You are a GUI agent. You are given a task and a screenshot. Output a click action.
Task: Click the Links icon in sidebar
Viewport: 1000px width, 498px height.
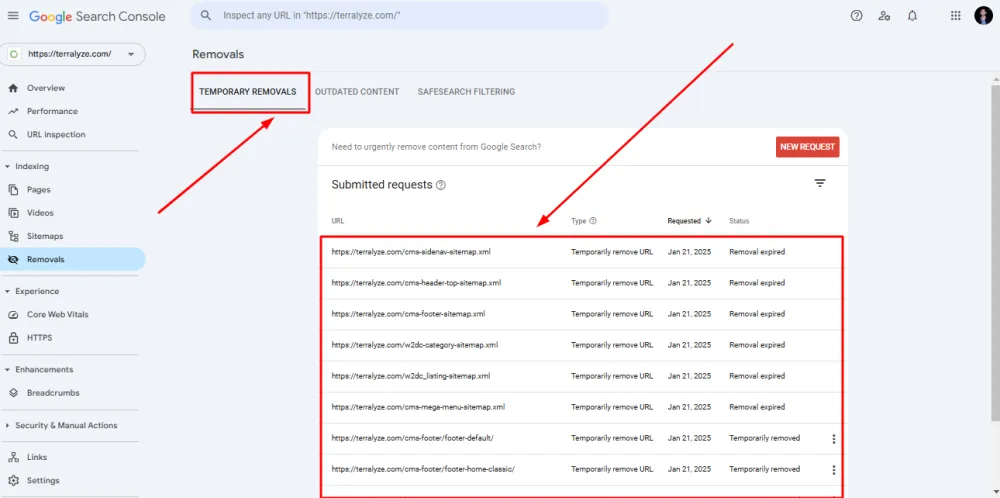13,457
